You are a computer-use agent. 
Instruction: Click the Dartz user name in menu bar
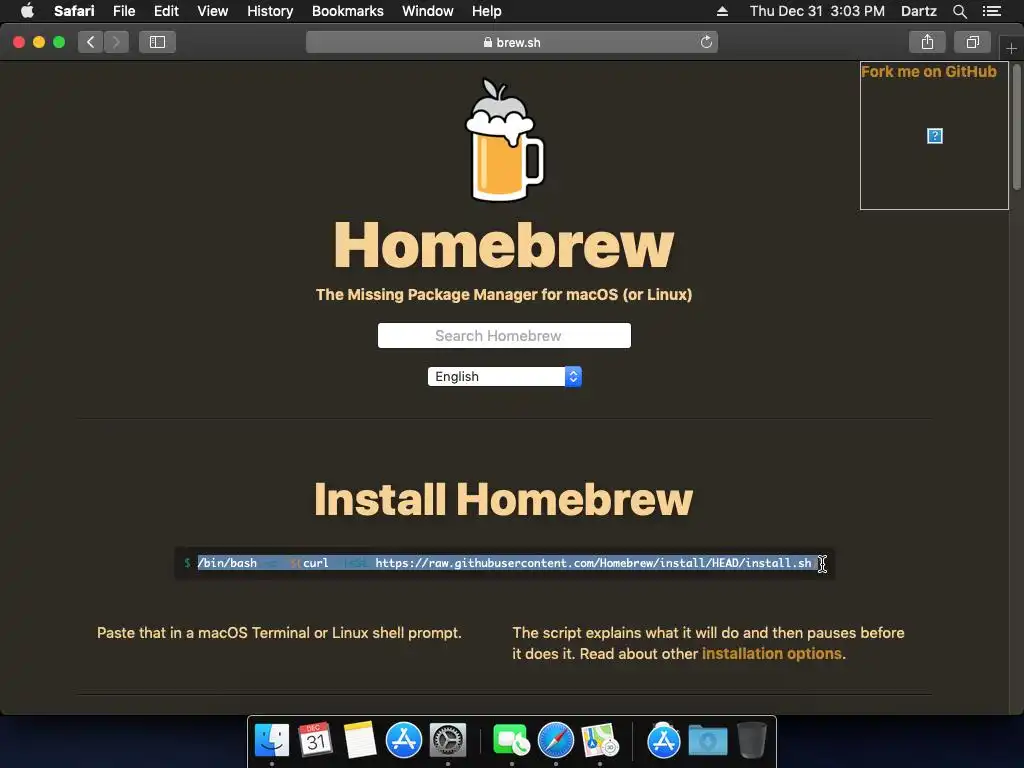[x=918, y=11]
